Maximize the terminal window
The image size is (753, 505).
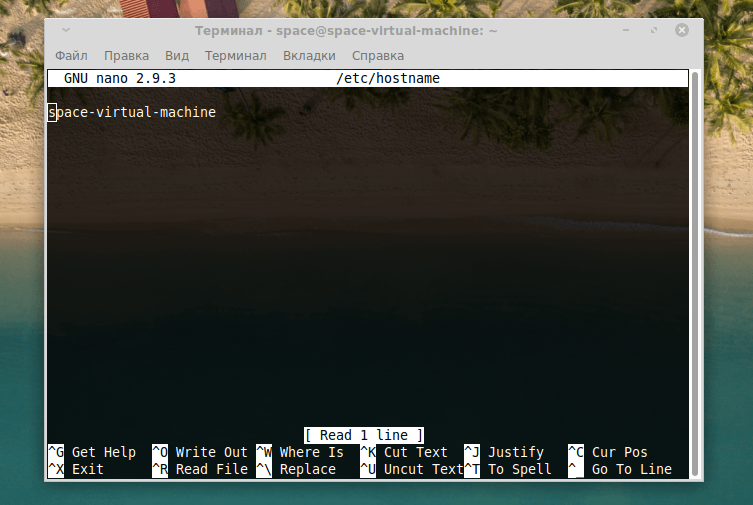click(654, 30)
